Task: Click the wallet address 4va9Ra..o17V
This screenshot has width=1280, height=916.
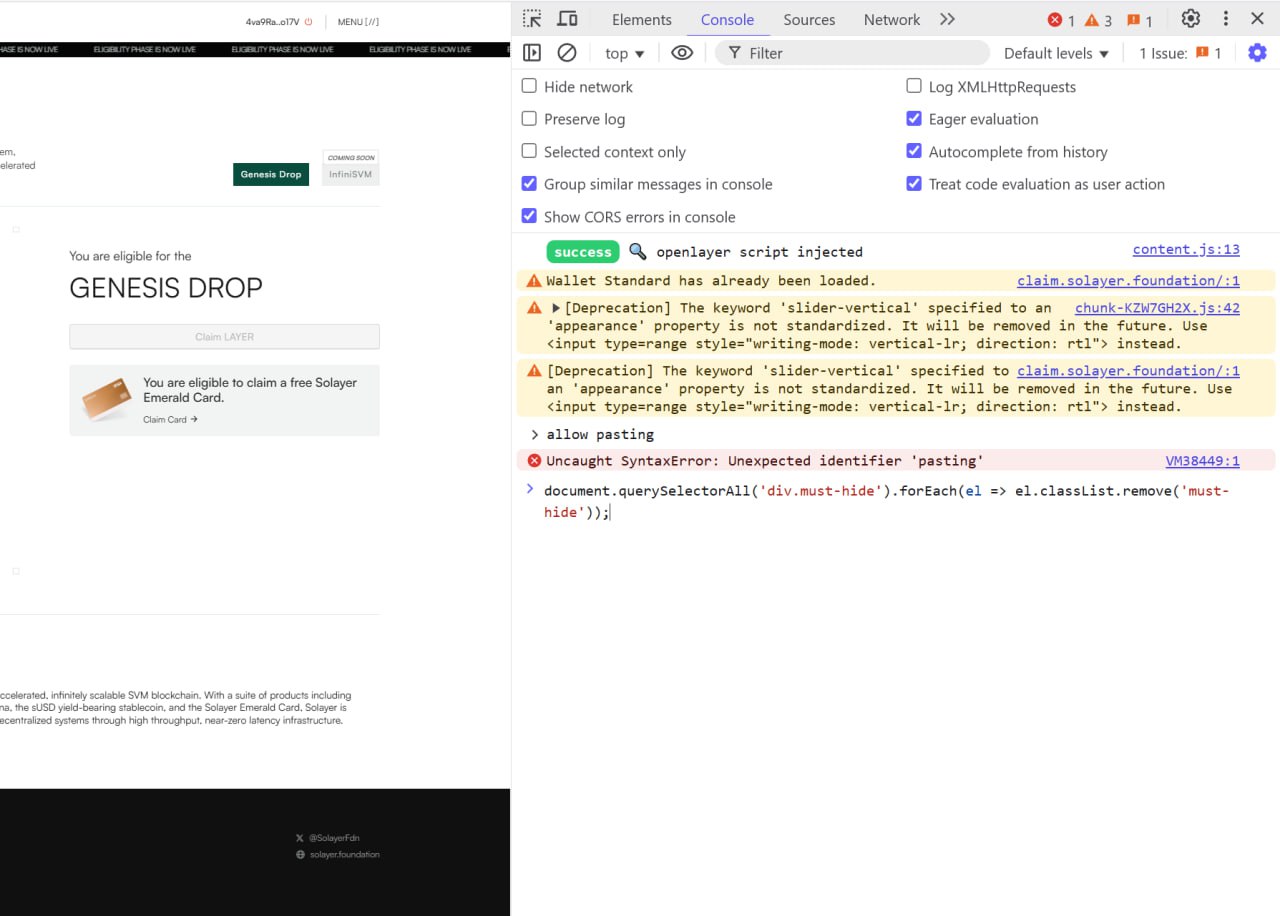Action: click(x=272, y=22)
